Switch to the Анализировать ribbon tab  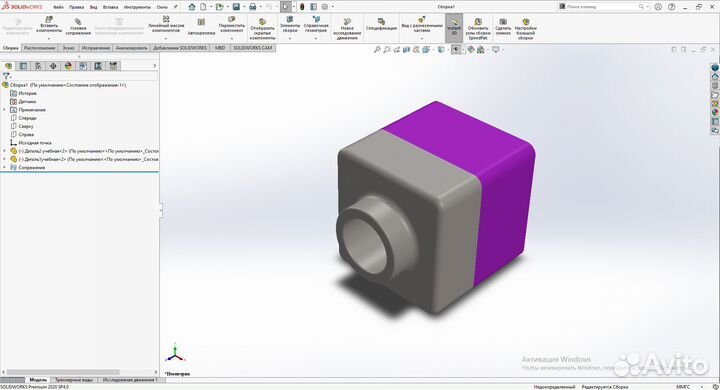click(131, 48)
